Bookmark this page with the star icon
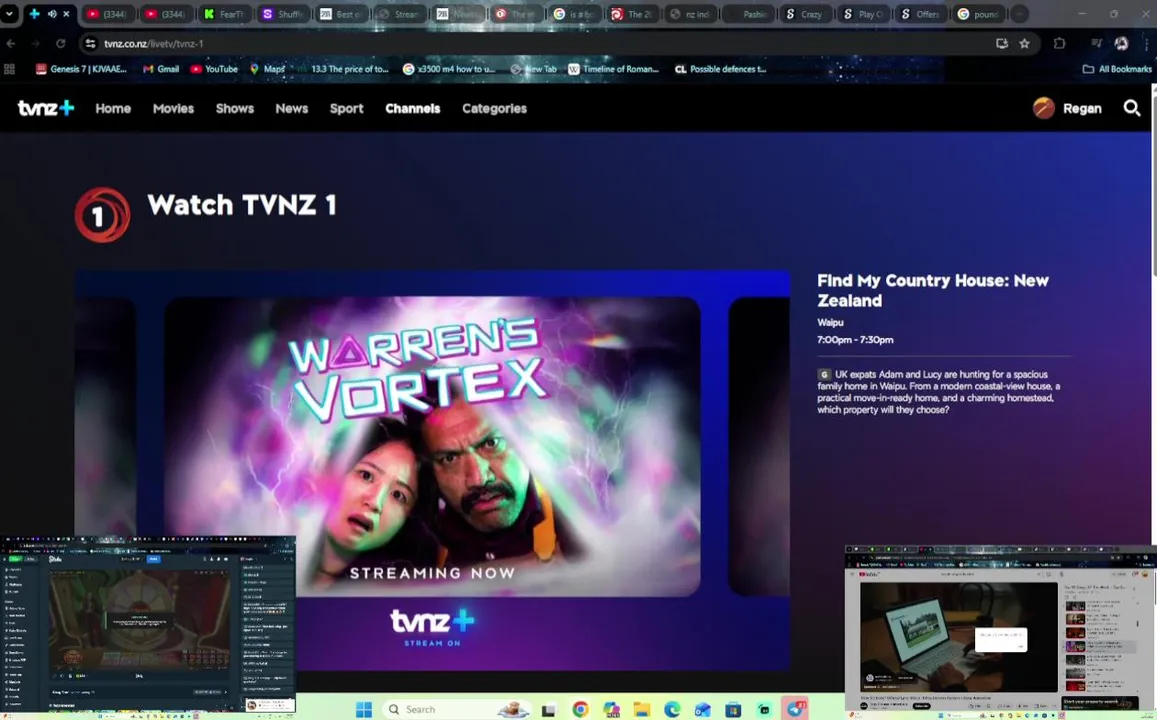The image size is (1157, 720). click(x=1024, y=44)
